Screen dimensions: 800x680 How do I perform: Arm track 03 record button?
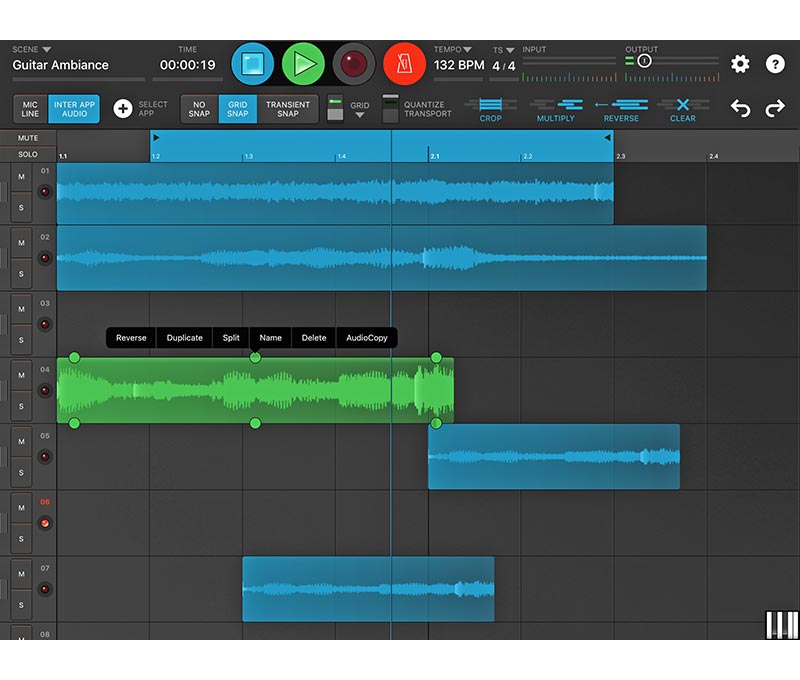45,324
